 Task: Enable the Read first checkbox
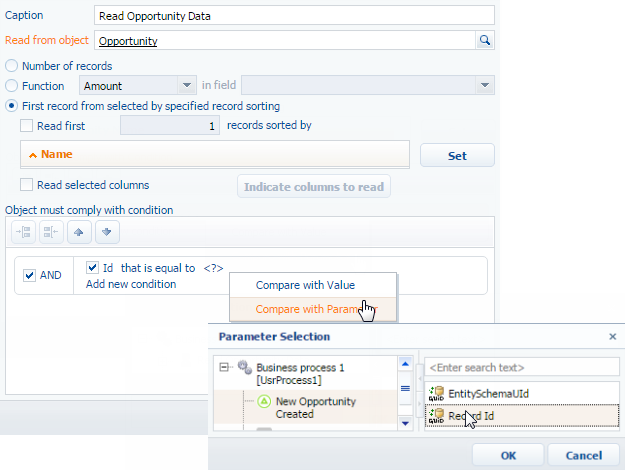pos(27,126)
